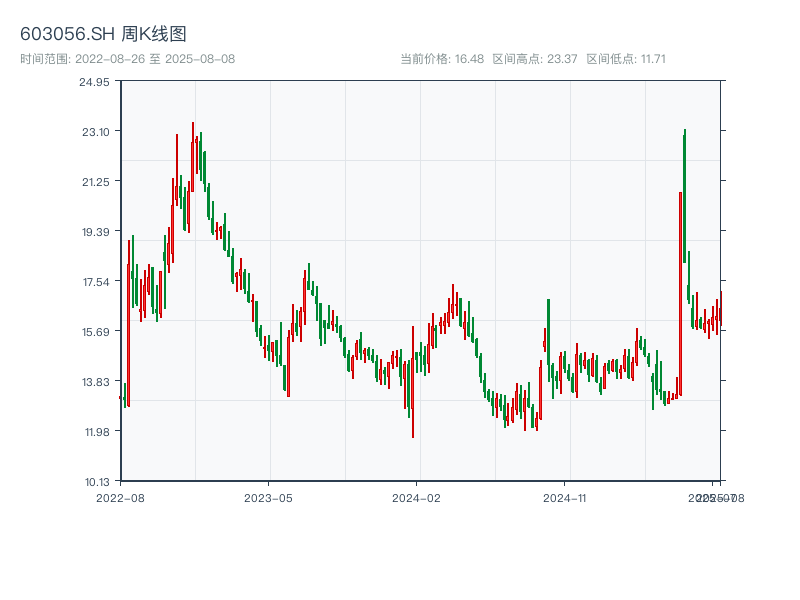Click the y-axis label 11.98
The width and height of the screenshot is (800, 600).
(97, 432)
